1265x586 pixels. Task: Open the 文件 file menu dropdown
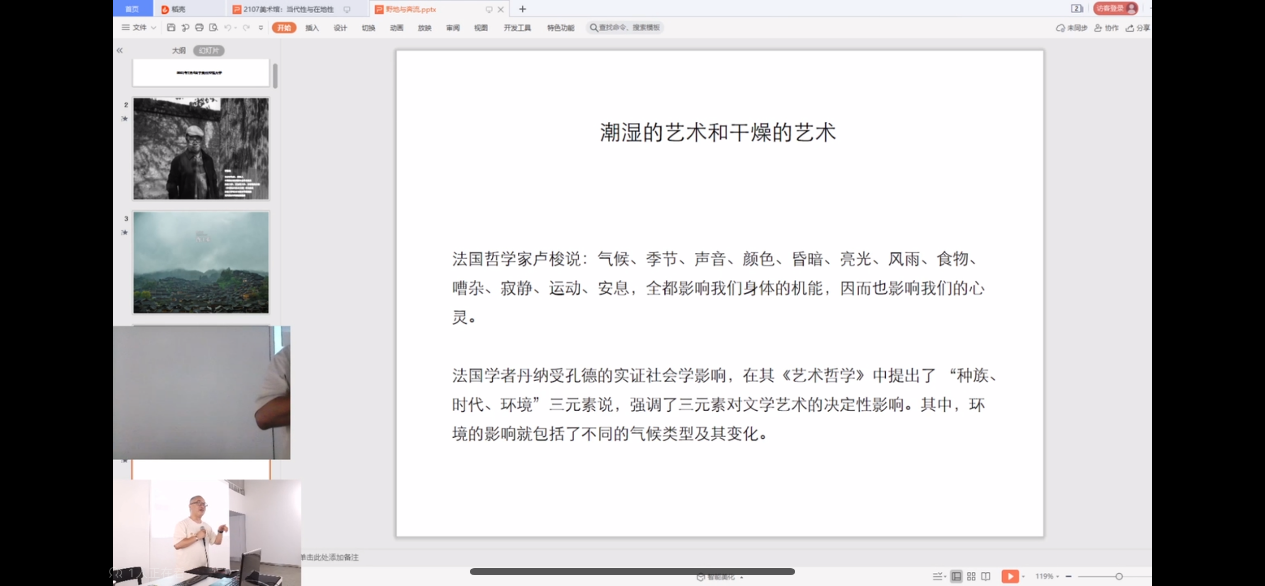point(139,28)
